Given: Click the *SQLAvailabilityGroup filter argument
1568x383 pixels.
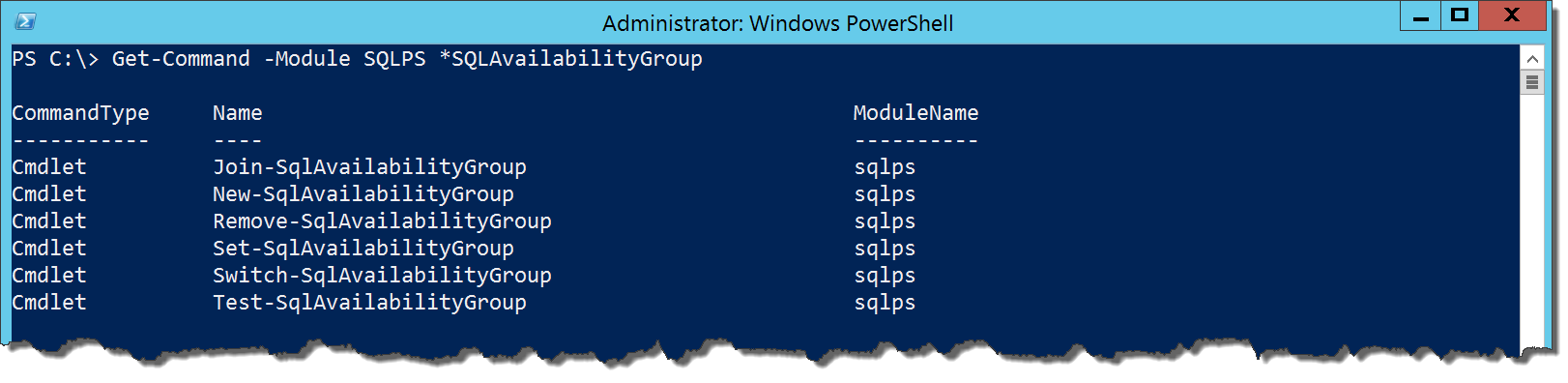Looking at the screenshot, I should (570, 59).
